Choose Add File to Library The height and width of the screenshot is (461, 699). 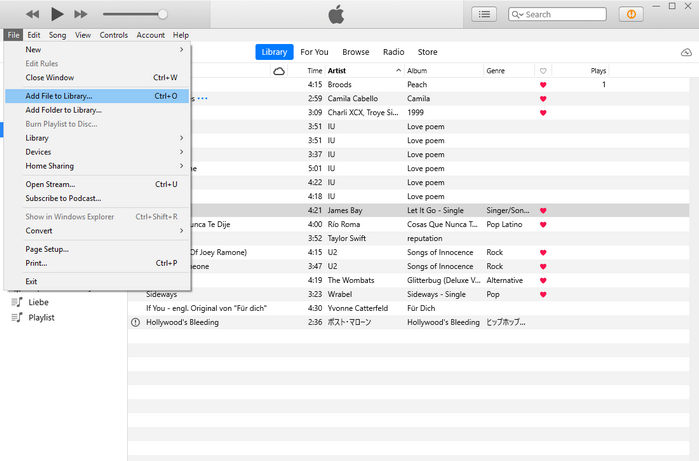97,96
